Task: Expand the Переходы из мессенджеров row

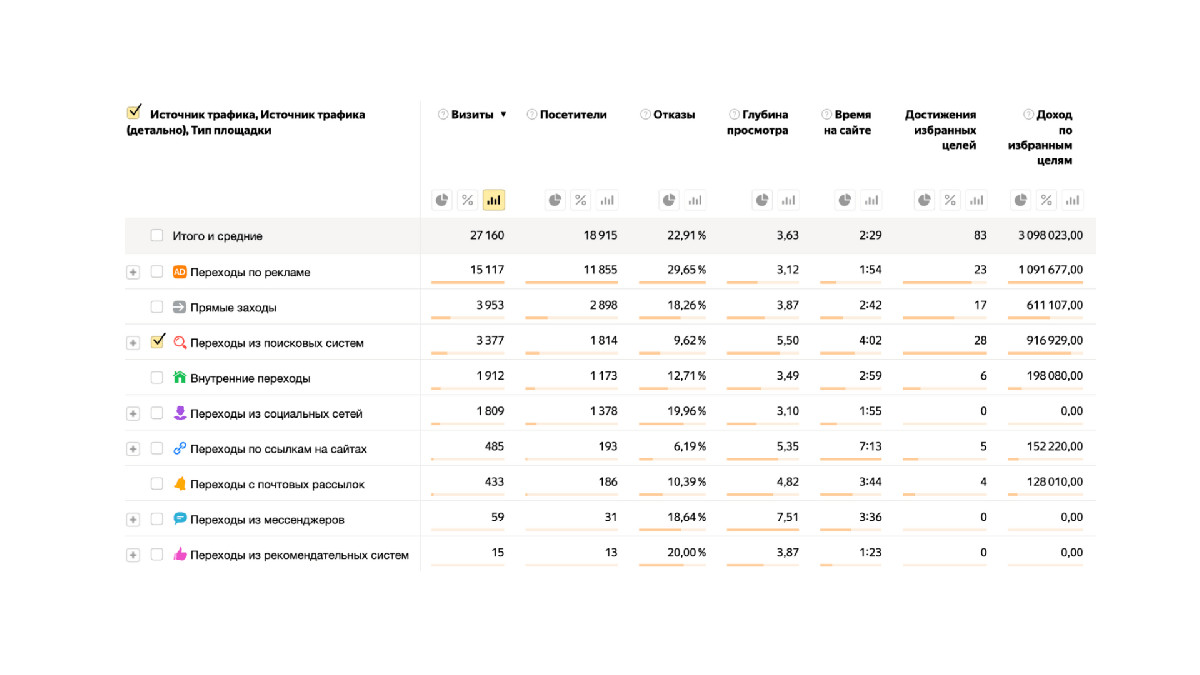Action: point(133,520)
